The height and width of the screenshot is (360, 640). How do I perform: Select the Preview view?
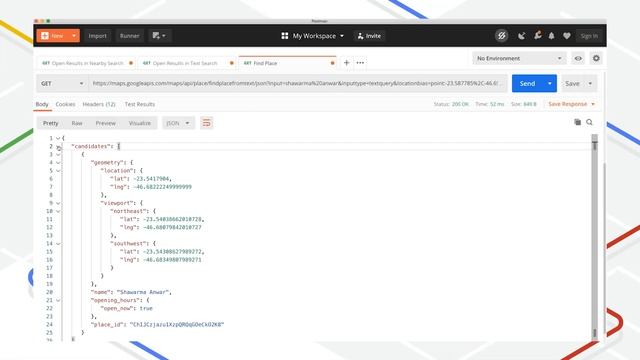[x=106, y=123]
